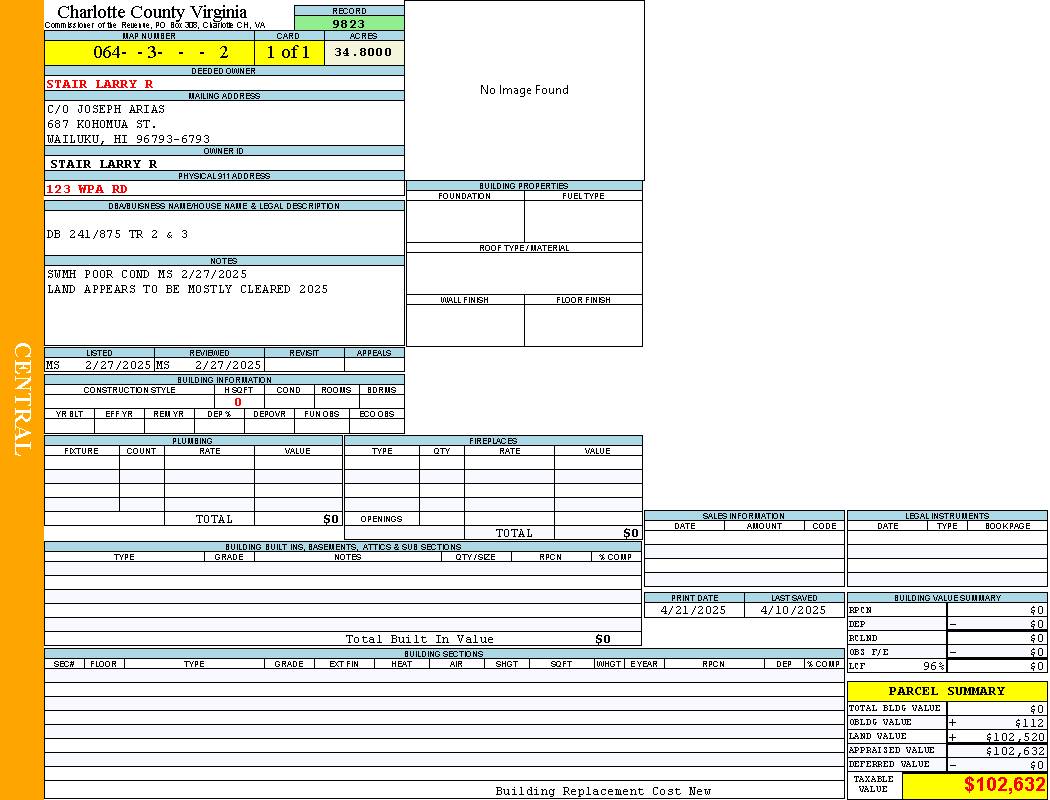Click the Listed date 2/27/2025 field
Screen dimensions: 1050x800
click(116, 366)
